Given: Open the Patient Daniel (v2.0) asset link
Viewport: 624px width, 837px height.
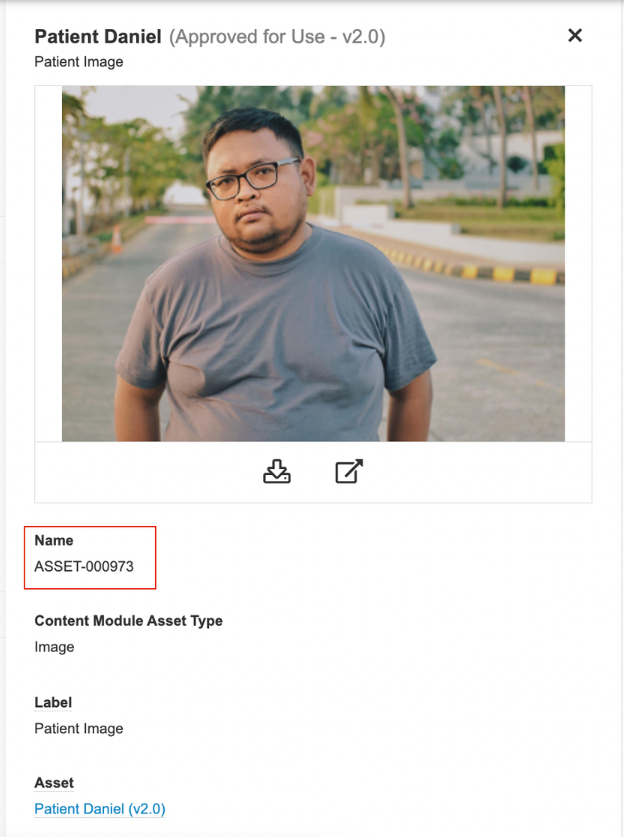Looking at the screenshot, I should click(100, 809).
